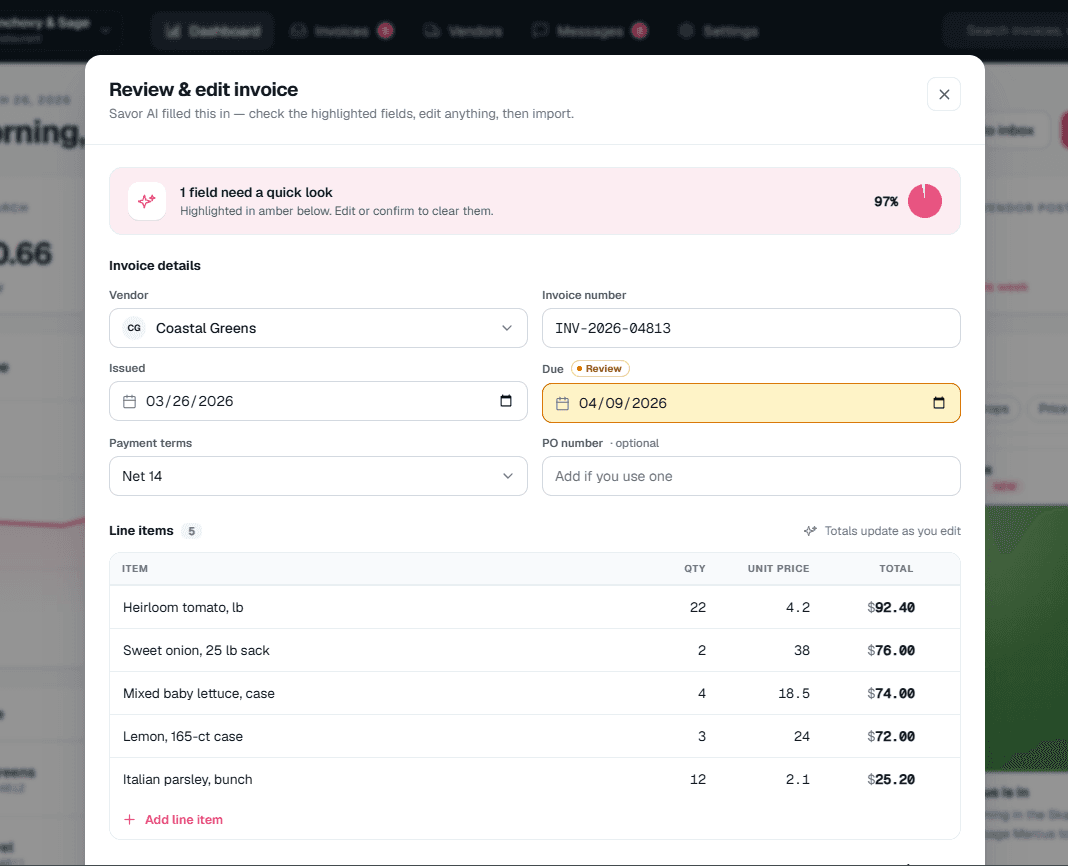This screenshot has height=866, width=1068.
Task: Click the Payment terms chevron arrow
Action: (x=507, y=476)
